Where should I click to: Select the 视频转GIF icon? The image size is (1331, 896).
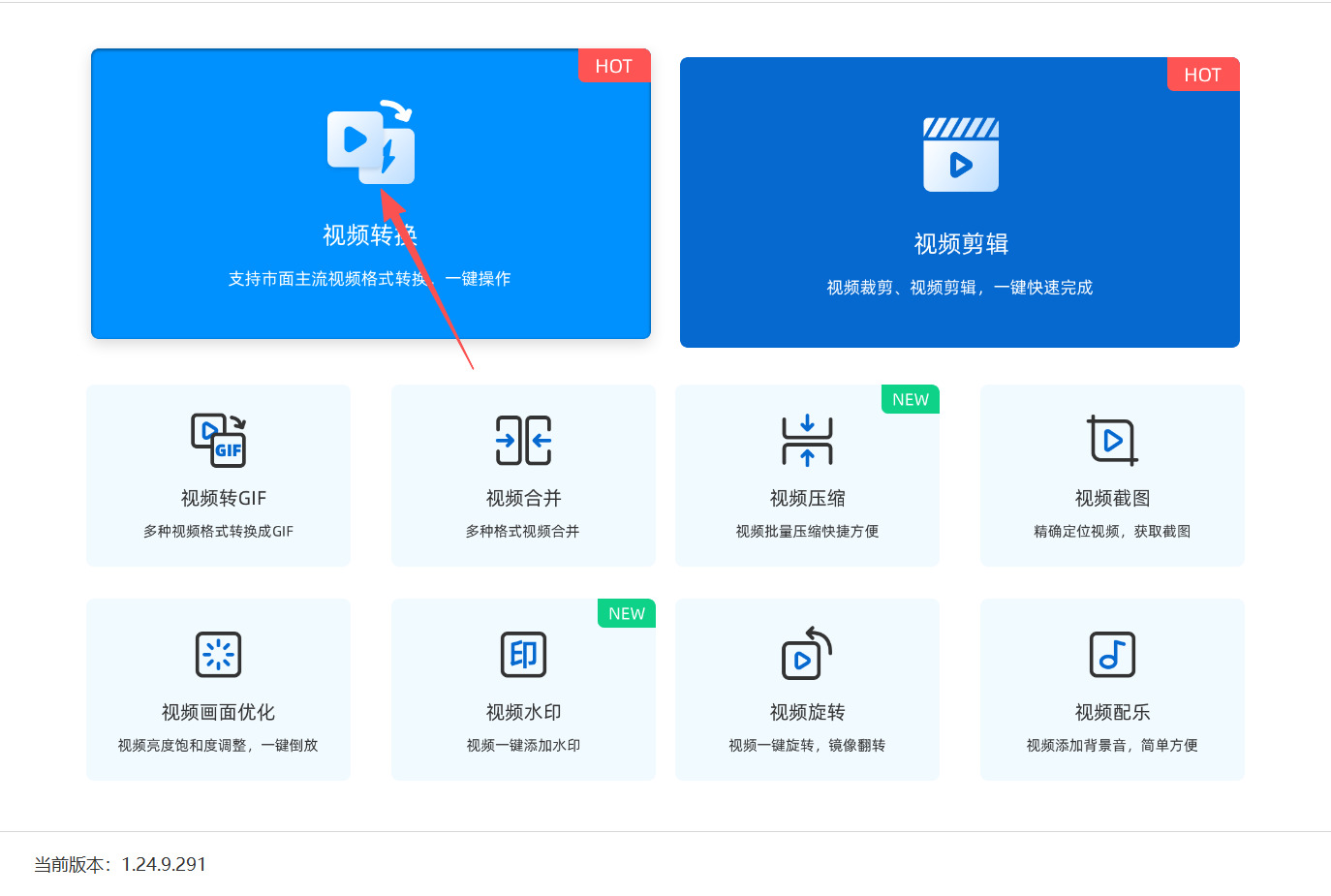[219, 440]
